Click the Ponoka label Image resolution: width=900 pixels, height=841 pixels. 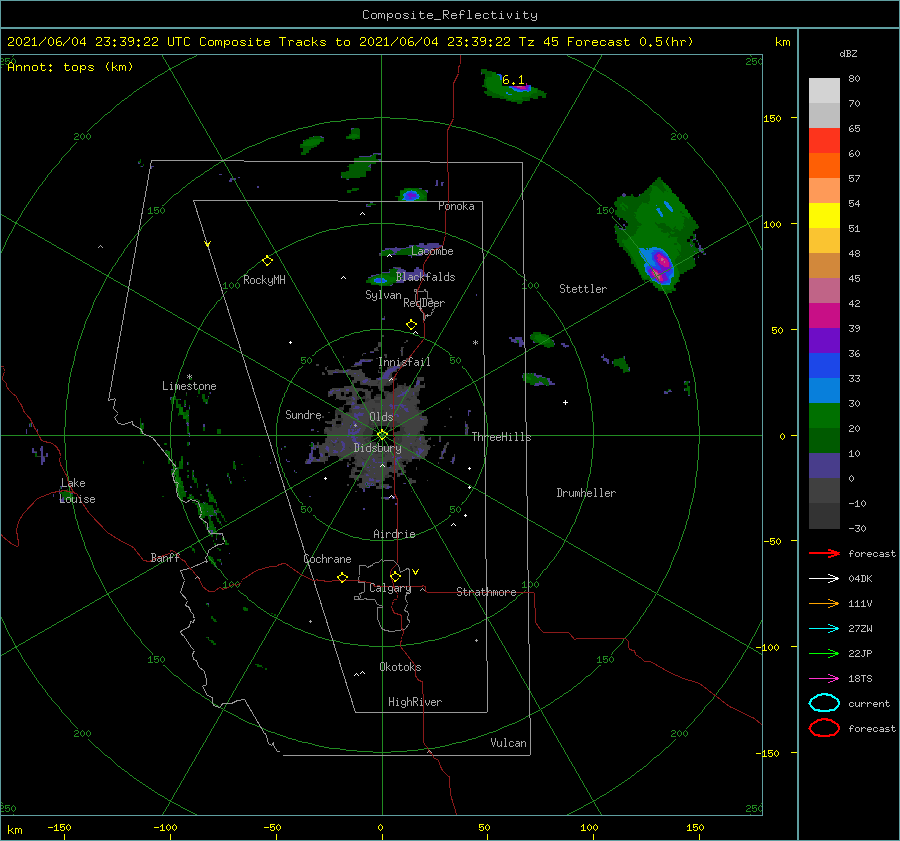tap(456, 206)
